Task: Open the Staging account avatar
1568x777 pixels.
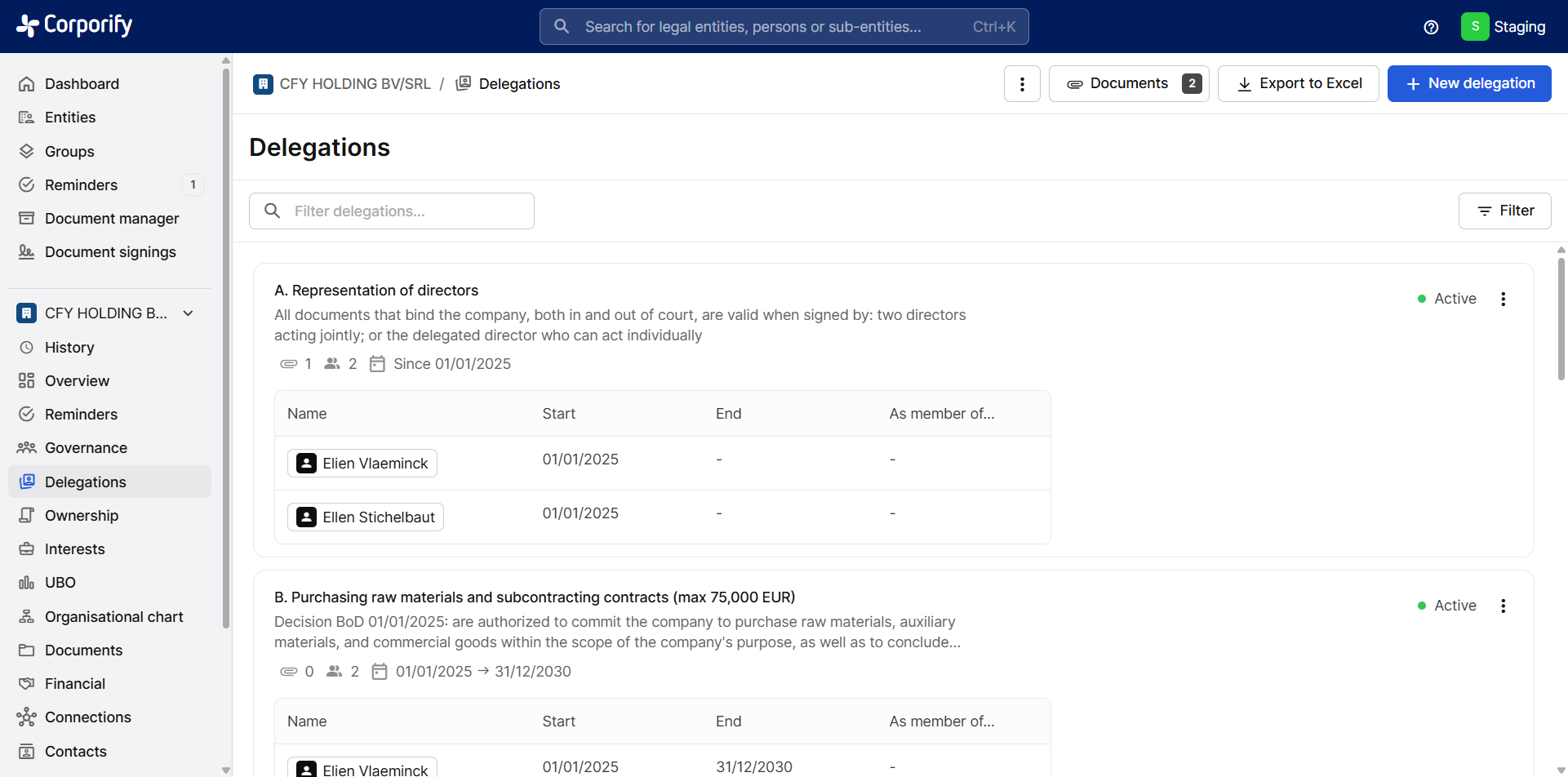Action: pos(1474,27)
